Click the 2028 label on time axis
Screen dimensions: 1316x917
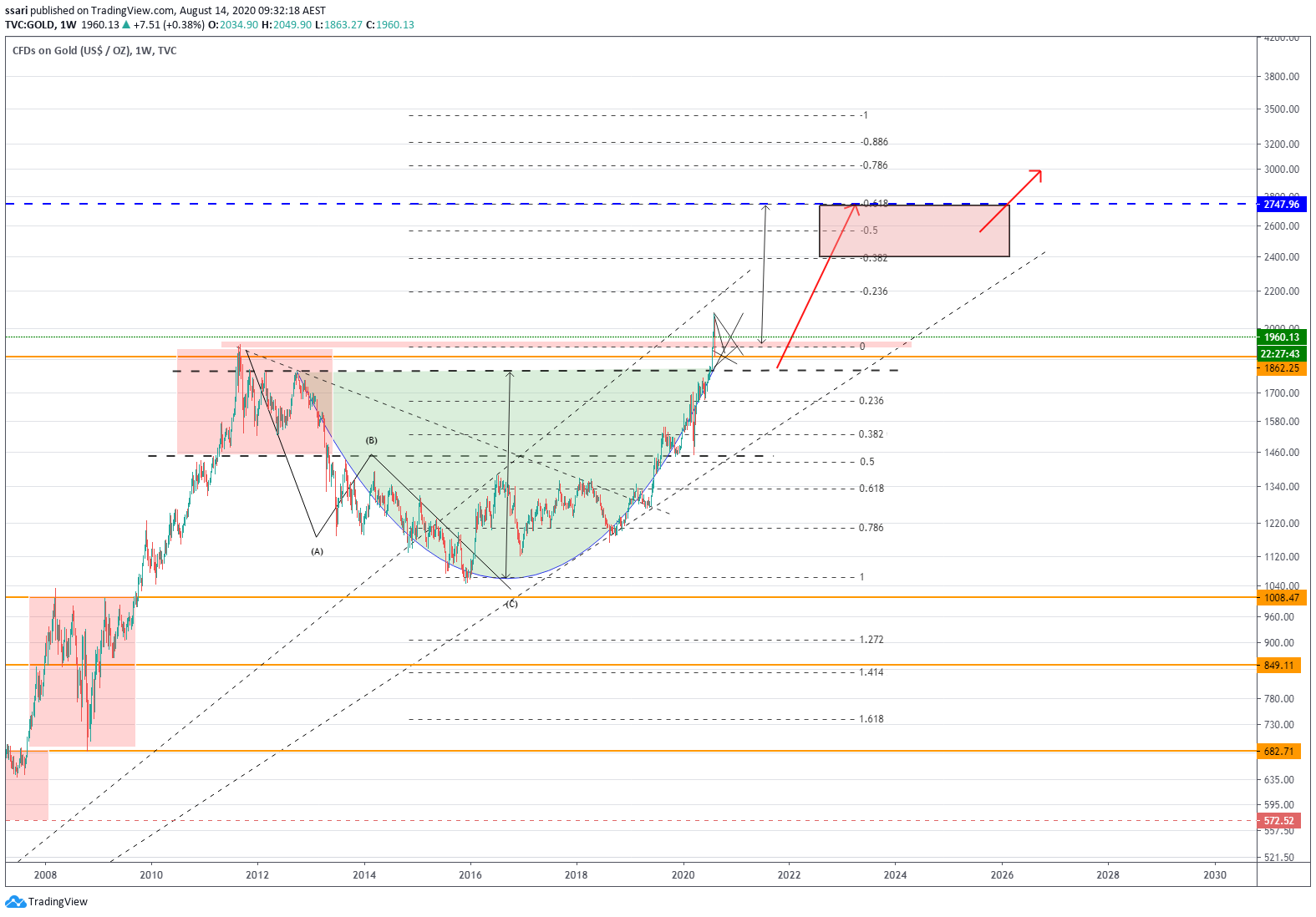[x=1108, y=875]
